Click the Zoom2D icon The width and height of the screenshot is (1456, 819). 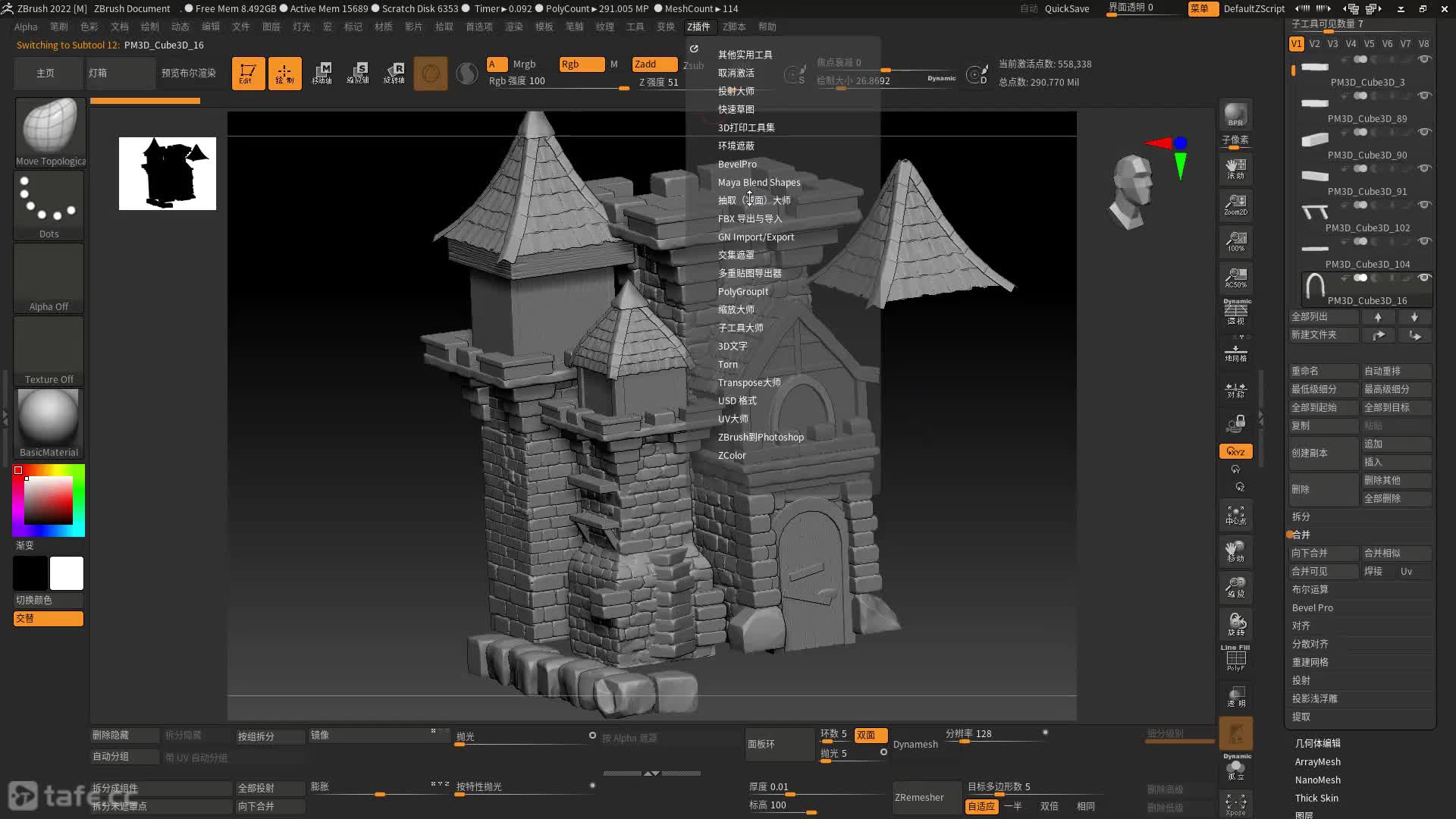point(1235,205)
